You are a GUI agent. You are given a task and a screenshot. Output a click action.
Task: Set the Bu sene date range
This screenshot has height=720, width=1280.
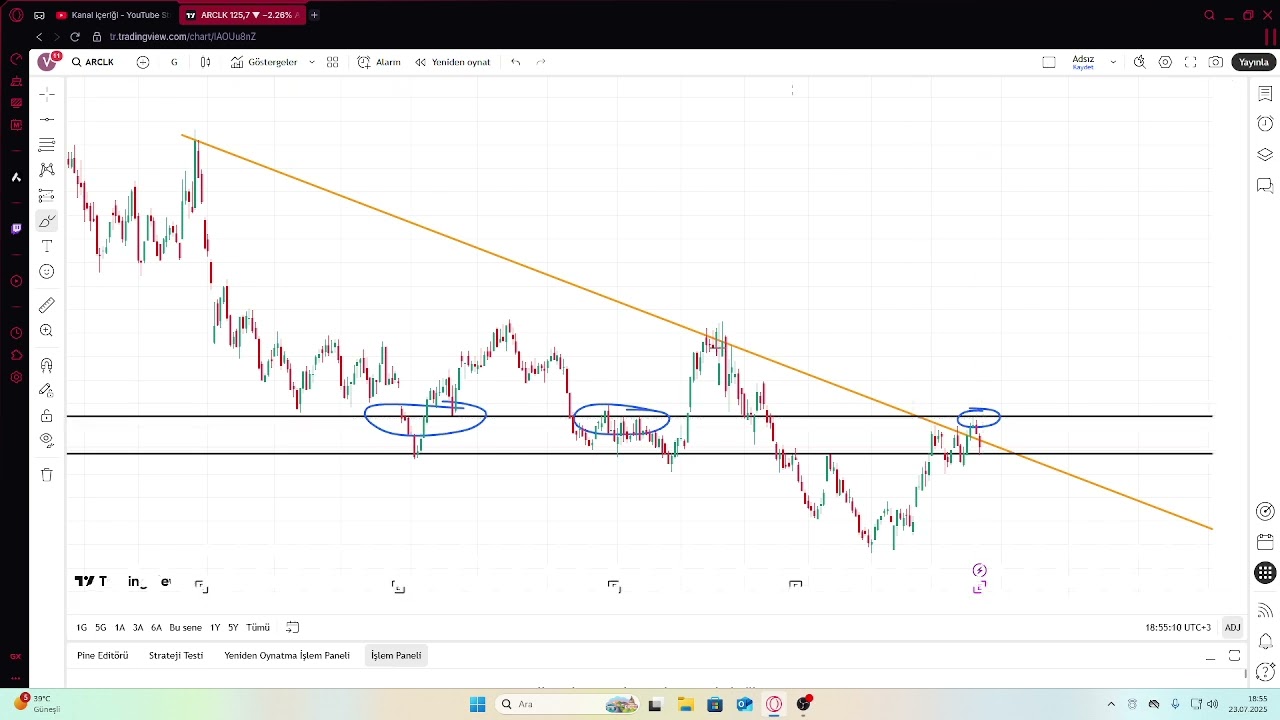(185, 628)
